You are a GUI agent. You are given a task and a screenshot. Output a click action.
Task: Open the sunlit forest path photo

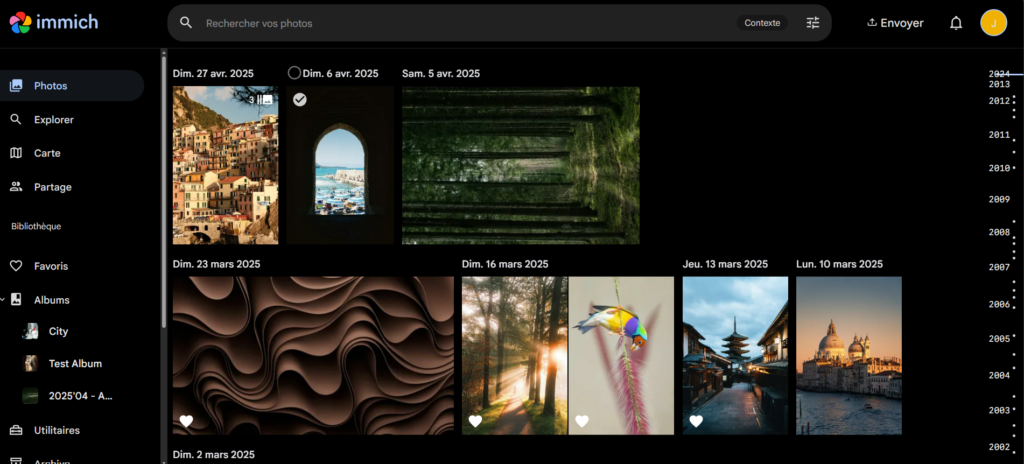pos(515,356)
